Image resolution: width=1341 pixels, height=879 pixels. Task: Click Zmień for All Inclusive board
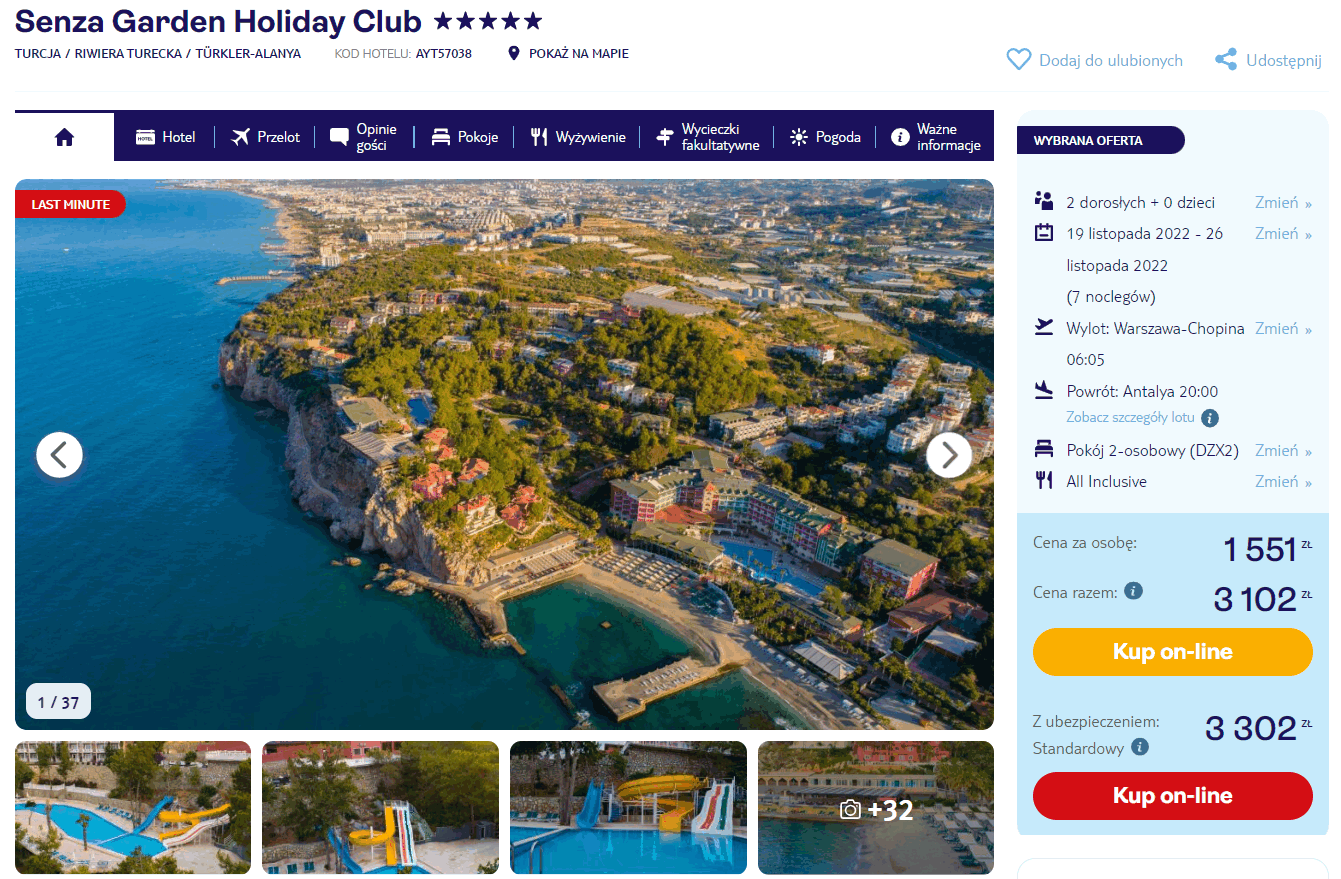point(1283,481)
